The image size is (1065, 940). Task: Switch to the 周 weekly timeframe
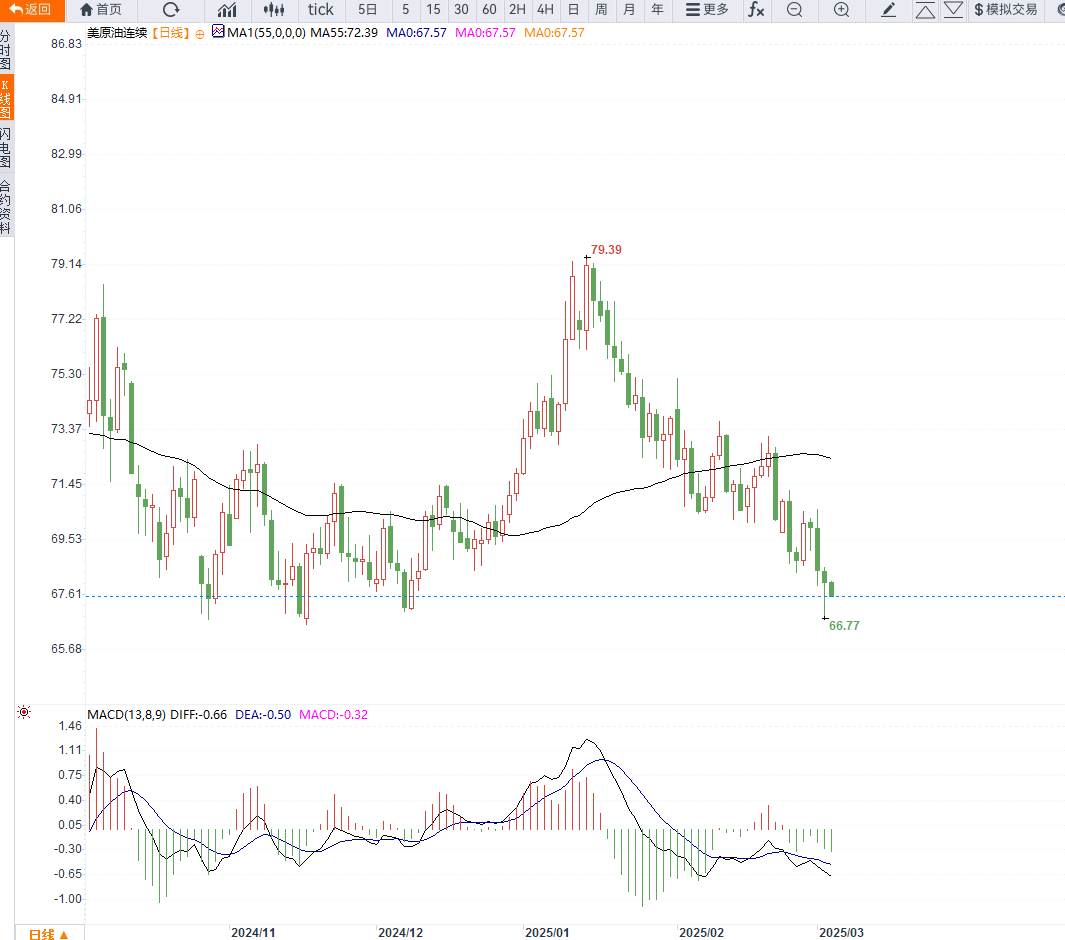(601, 10)
